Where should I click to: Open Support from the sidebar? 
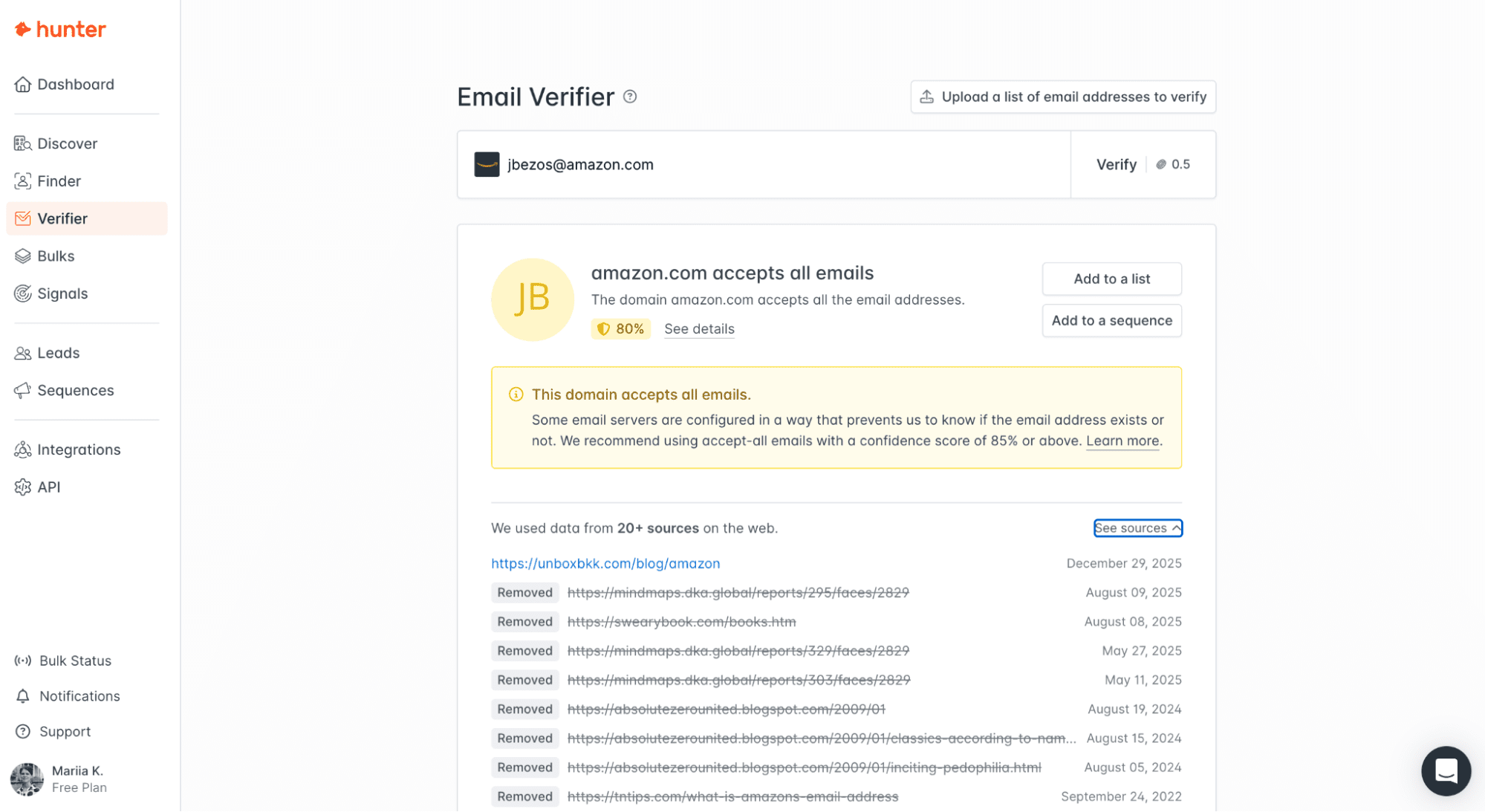[65, 732]
